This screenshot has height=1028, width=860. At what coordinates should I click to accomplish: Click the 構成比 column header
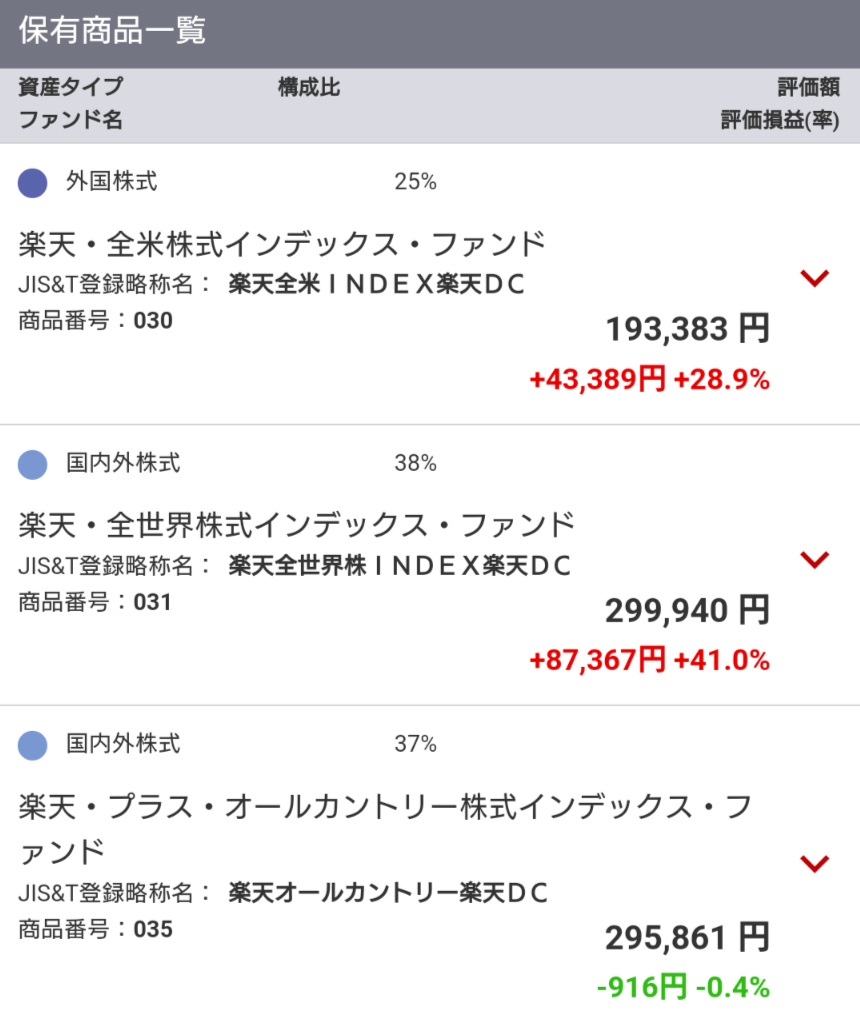[x=309, y=88]
